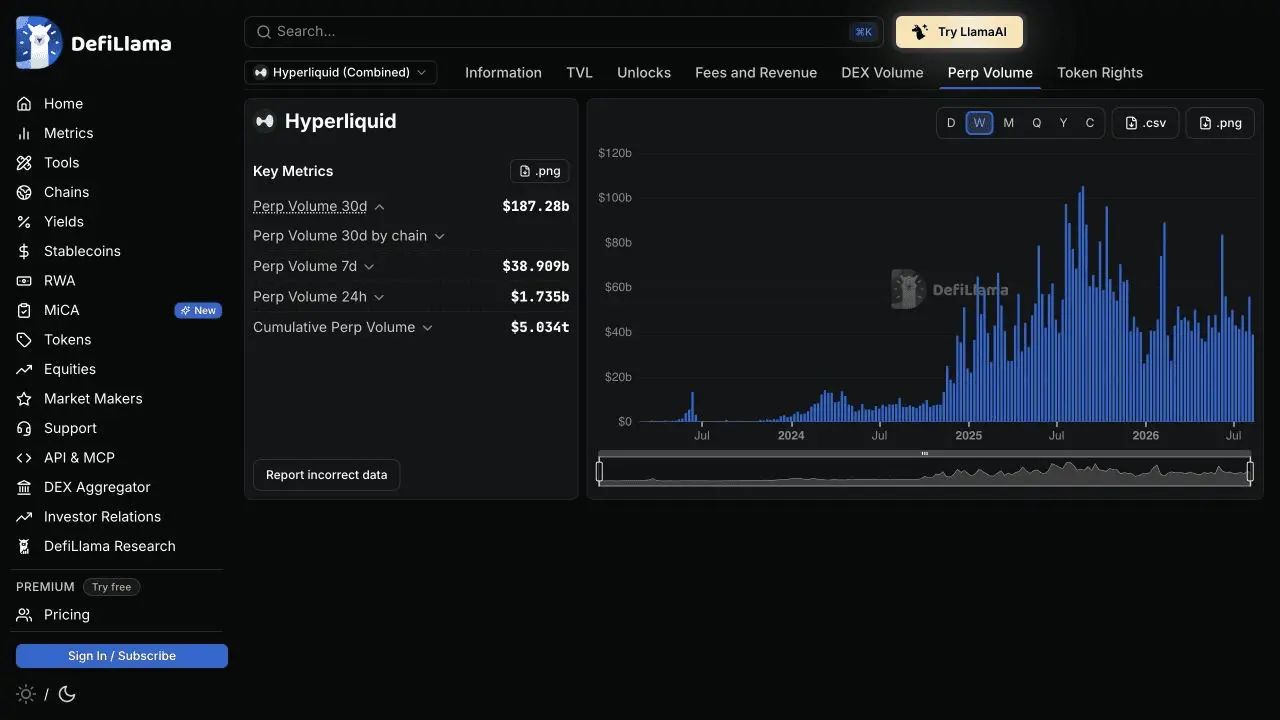Open the Token Rights tab
Image resolution: width=1280 pixels, height=720 pixels.
1100,73
